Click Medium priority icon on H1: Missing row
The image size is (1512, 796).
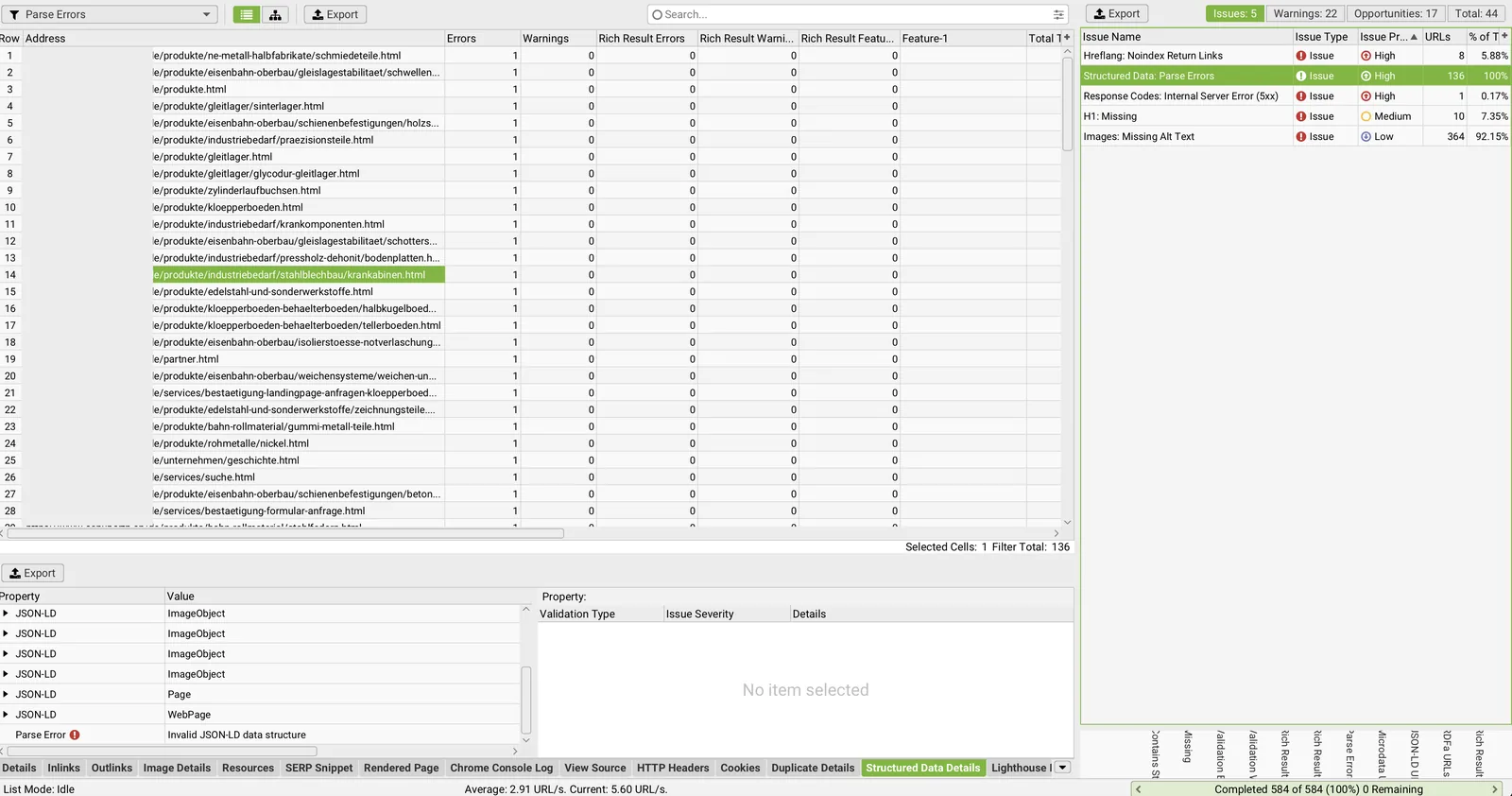tap(1366, 116)
